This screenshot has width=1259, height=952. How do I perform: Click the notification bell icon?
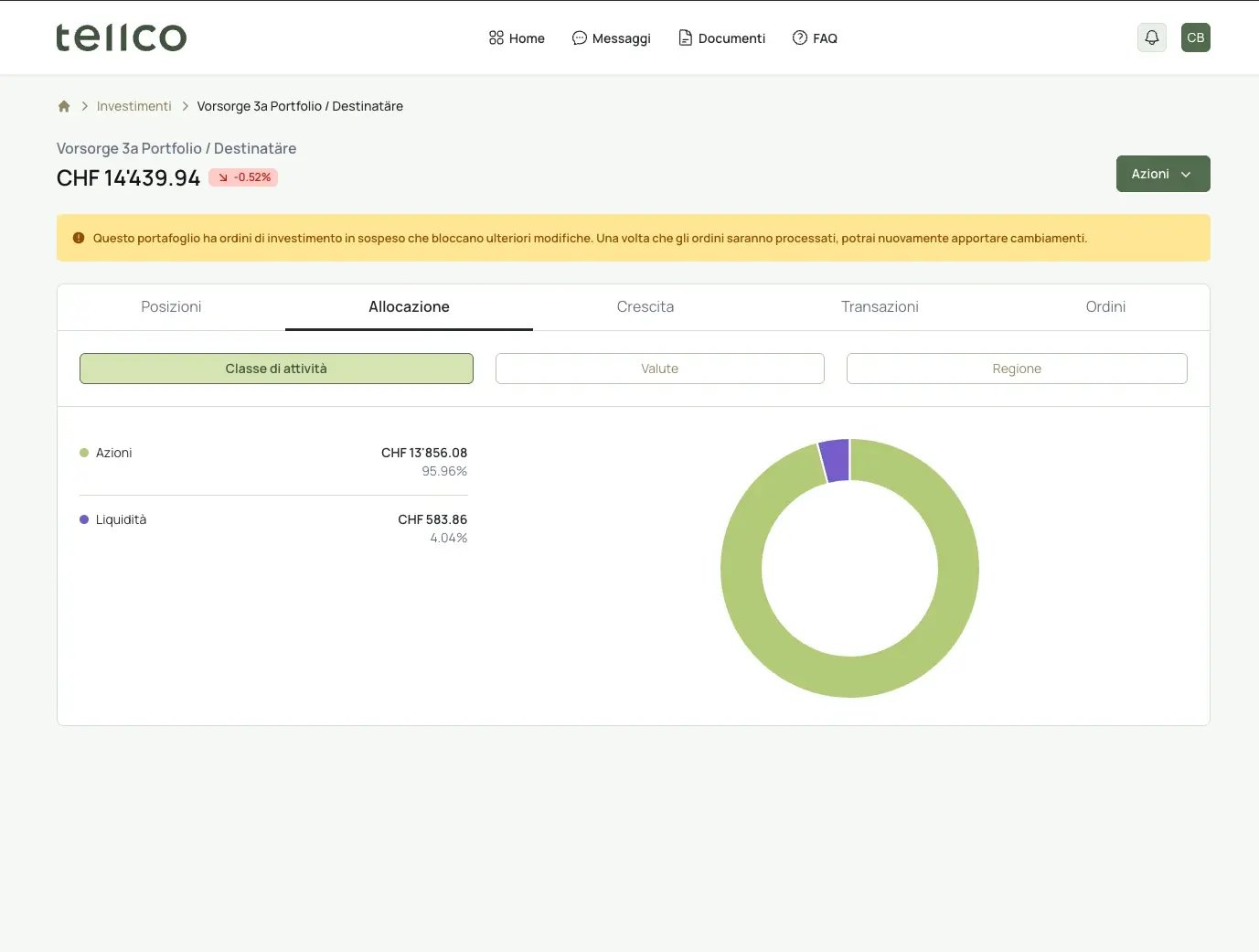point(1152,37)
